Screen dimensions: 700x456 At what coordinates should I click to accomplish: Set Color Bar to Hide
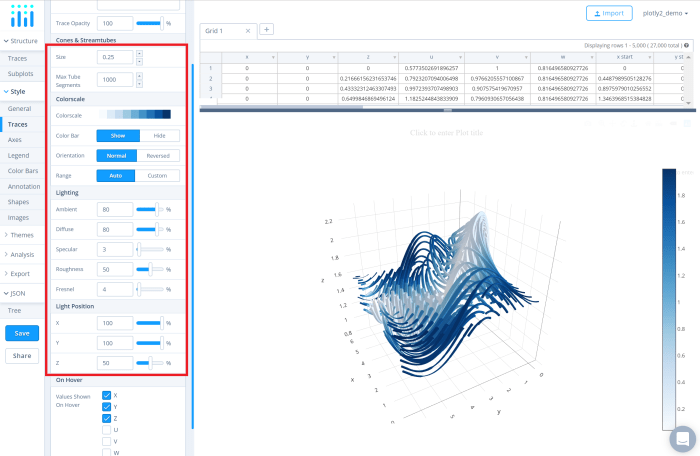point(159,136)
